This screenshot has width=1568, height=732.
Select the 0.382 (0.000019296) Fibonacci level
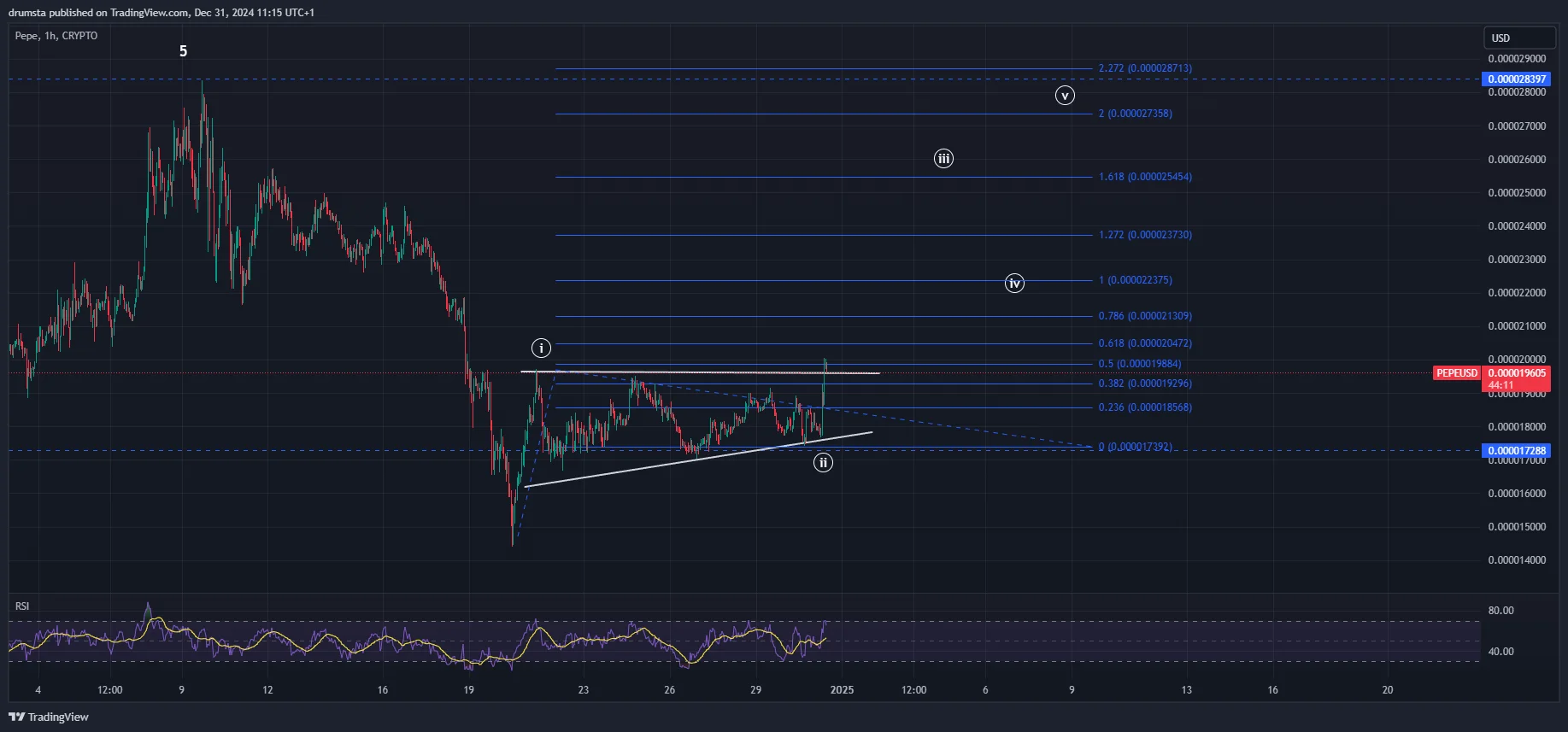(1145, 384)
